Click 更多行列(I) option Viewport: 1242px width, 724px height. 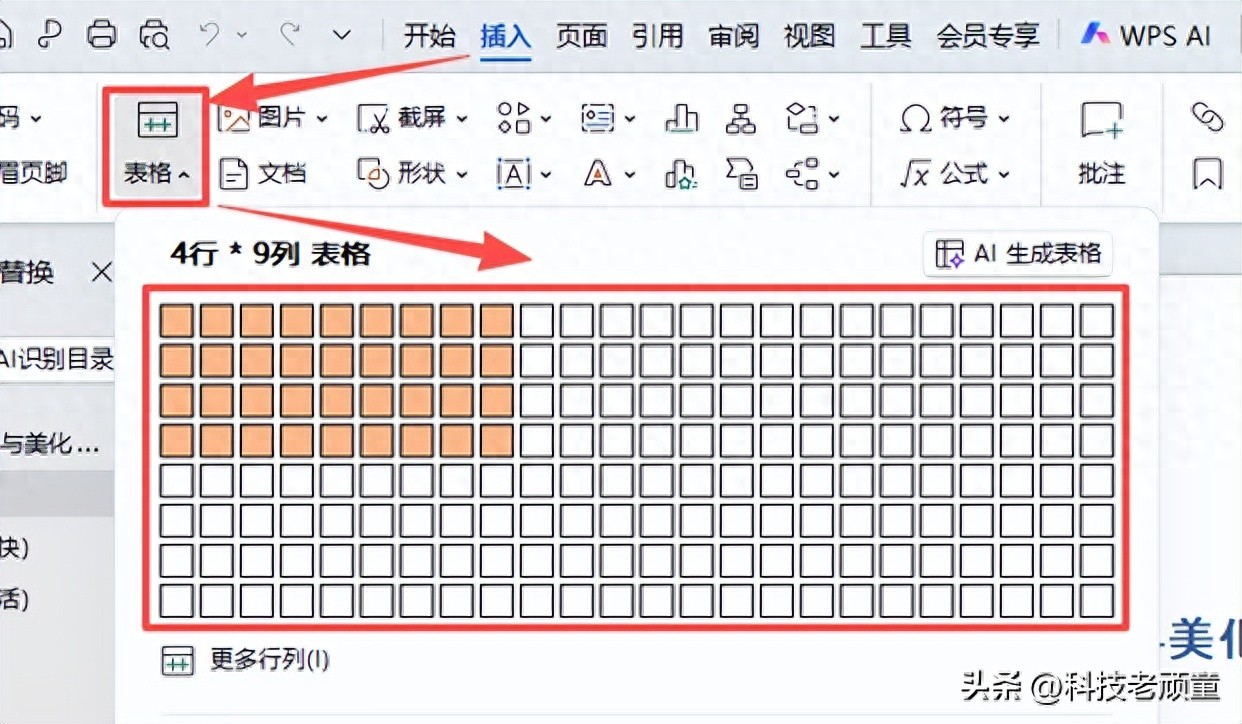(x=245, y=660)
